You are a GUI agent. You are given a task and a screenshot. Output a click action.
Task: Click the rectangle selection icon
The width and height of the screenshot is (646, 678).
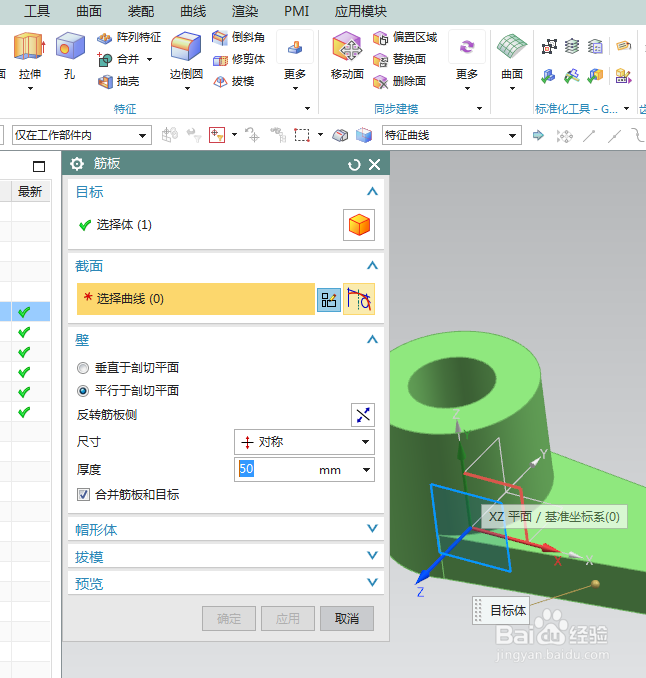click(x=302, y=135)
